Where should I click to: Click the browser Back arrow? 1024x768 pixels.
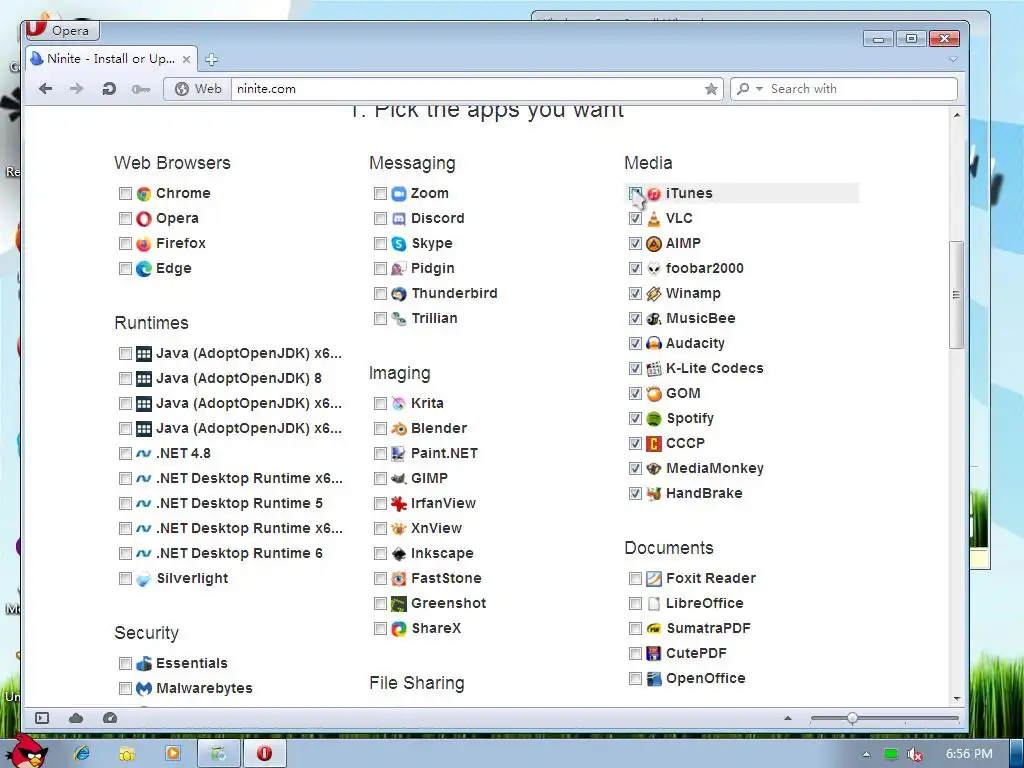[45, 89]
